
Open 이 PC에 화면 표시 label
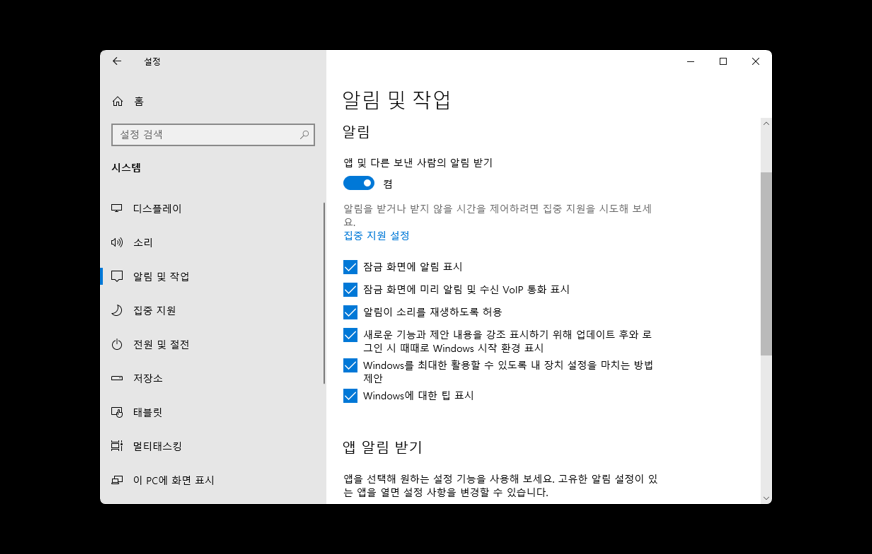174,480
